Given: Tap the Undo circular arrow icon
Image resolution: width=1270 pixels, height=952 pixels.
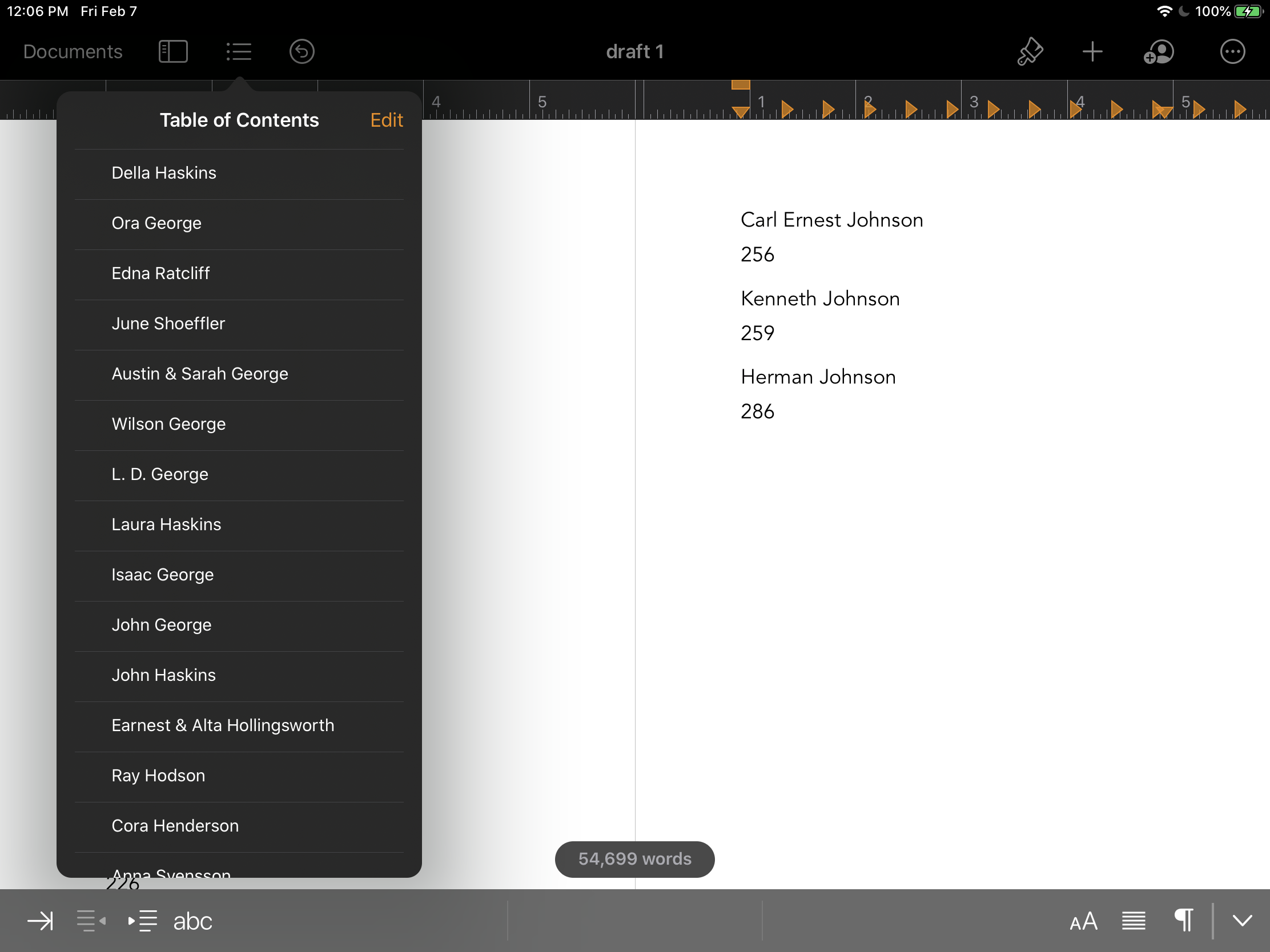Looking at the screenshot, I should coord(302,51).
